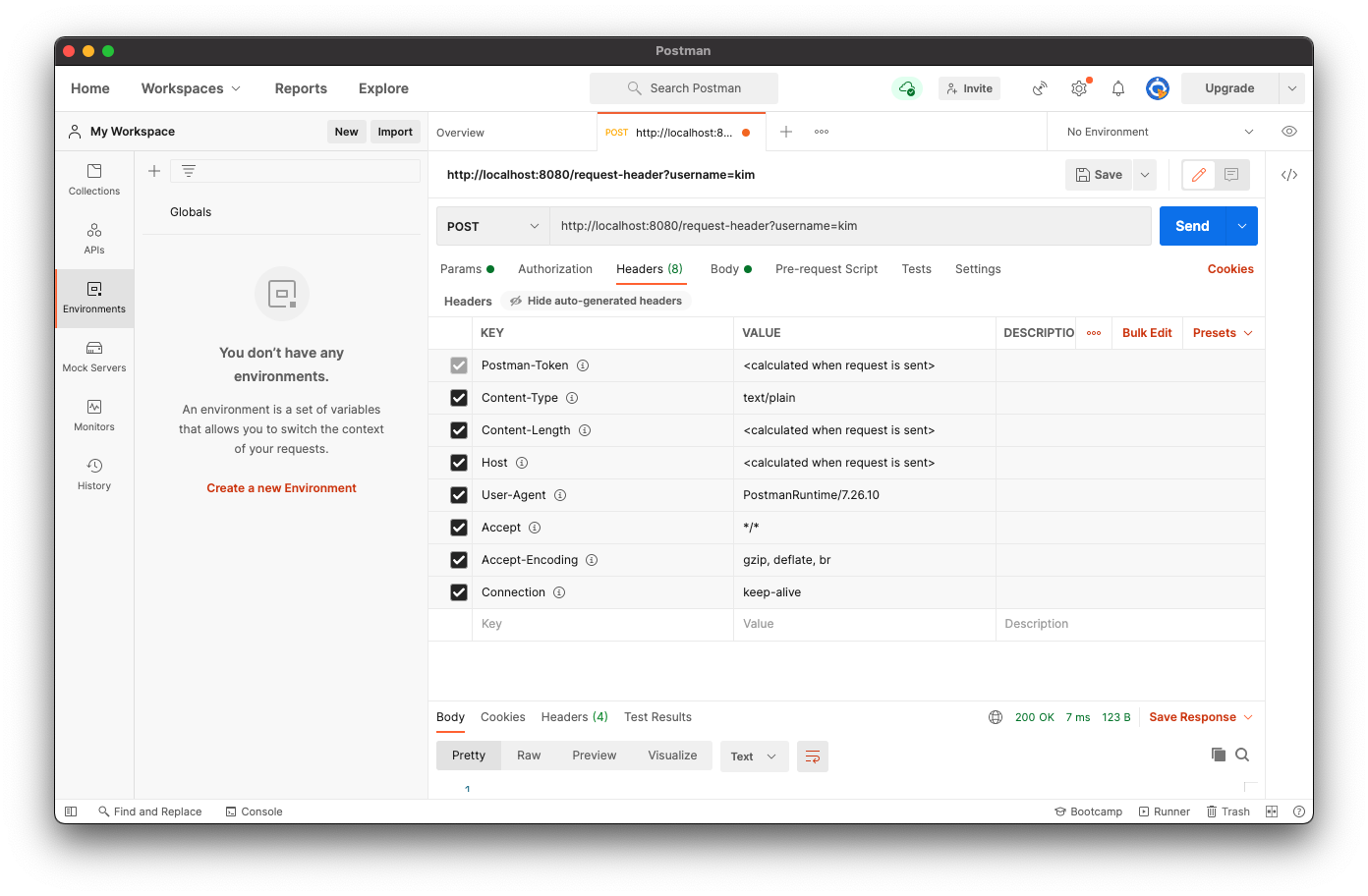
Task: Uncheck the Accept-Encoding header checkbox
Action: 459,560
